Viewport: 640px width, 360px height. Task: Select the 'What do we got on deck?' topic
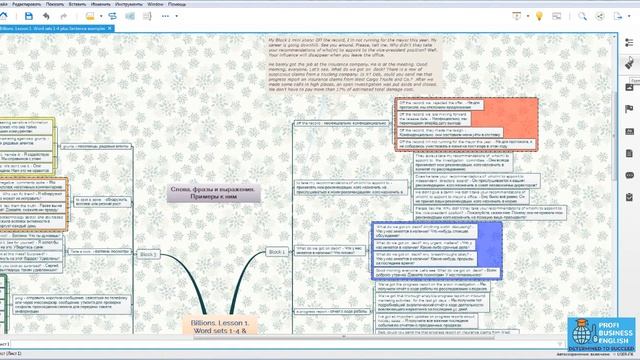(x=330, y=250)
